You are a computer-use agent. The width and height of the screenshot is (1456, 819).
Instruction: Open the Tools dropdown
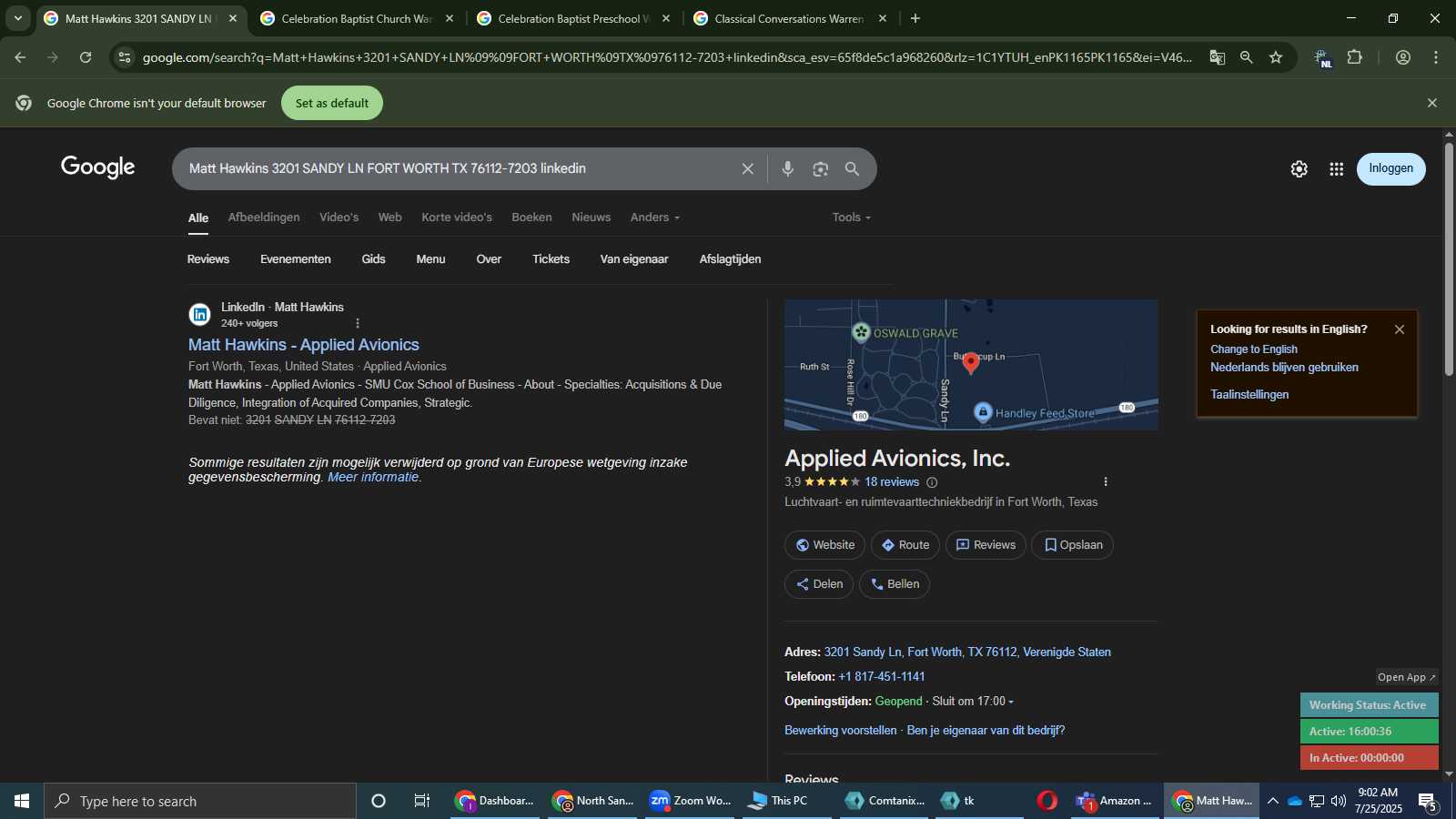pyautogui.click(x=852, y=217)
